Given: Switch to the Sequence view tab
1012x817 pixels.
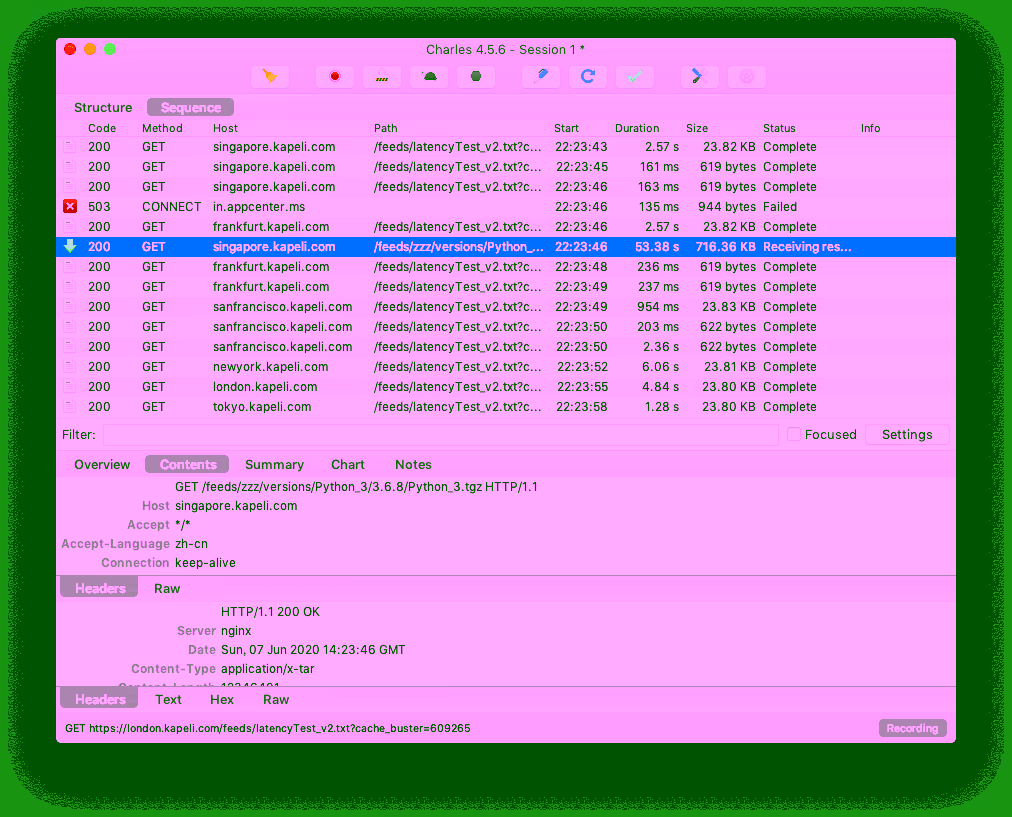Looking at the screenshot, I should coord(190,108).
